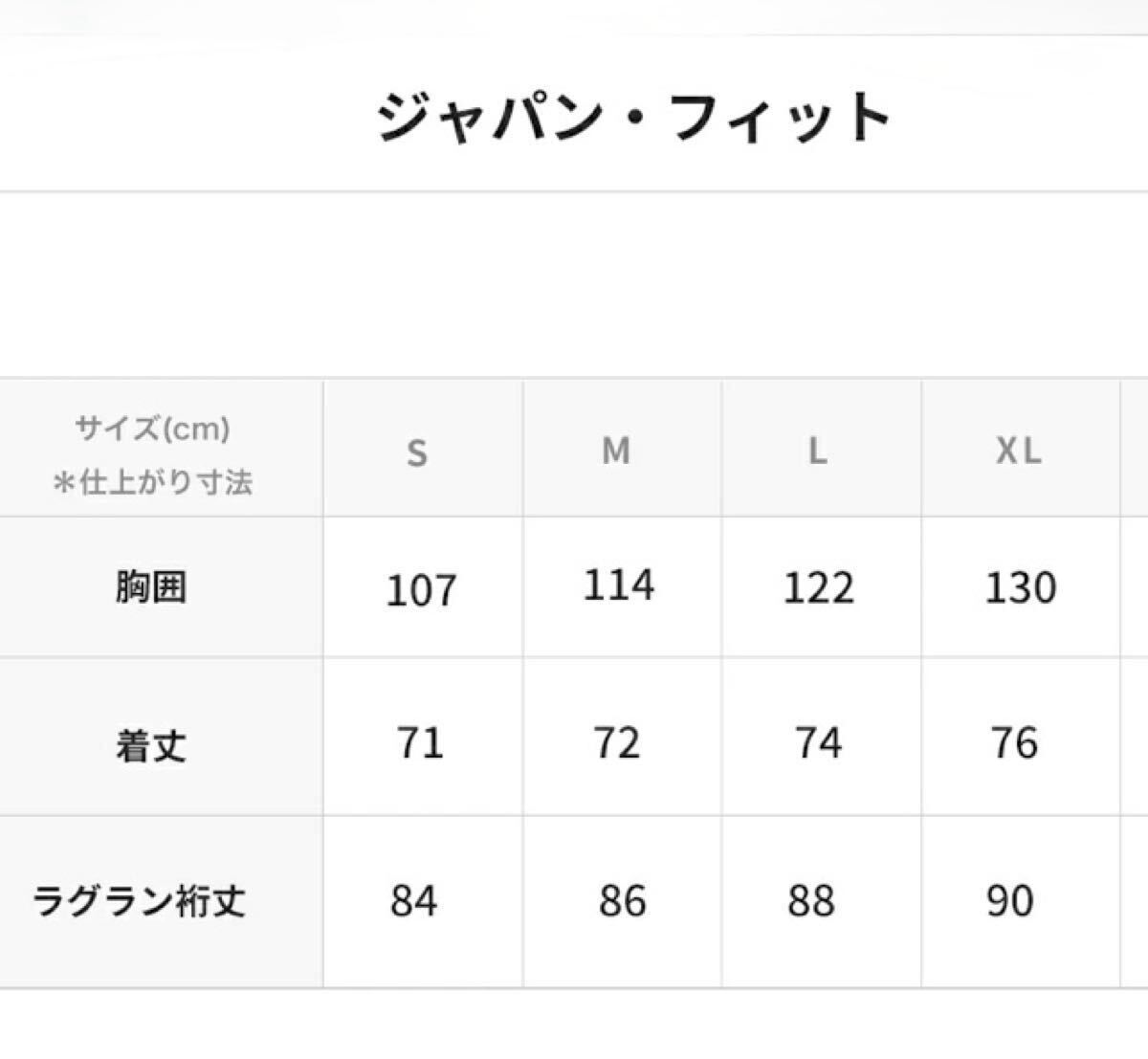
Task: Click sleeve value 86 for size M
Action: [x=622, y=901]
